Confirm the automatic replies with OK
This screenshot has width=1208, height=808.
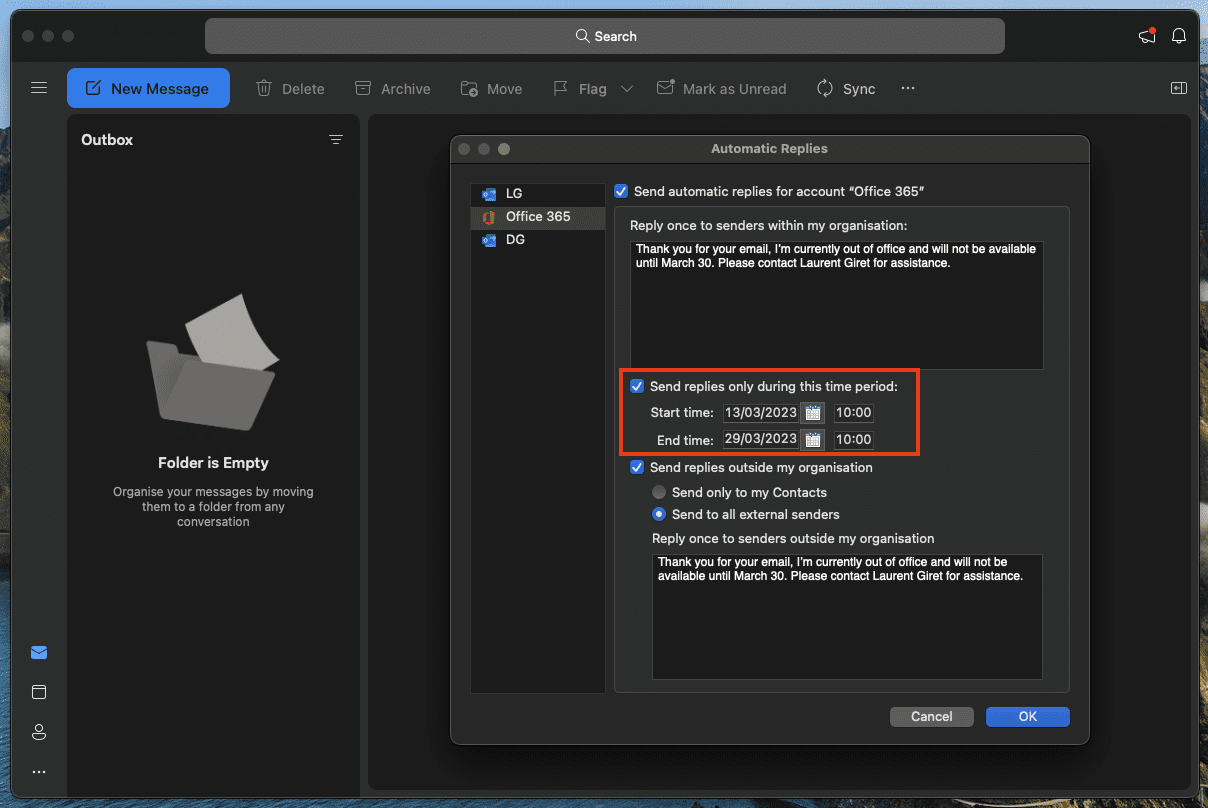1027,716
